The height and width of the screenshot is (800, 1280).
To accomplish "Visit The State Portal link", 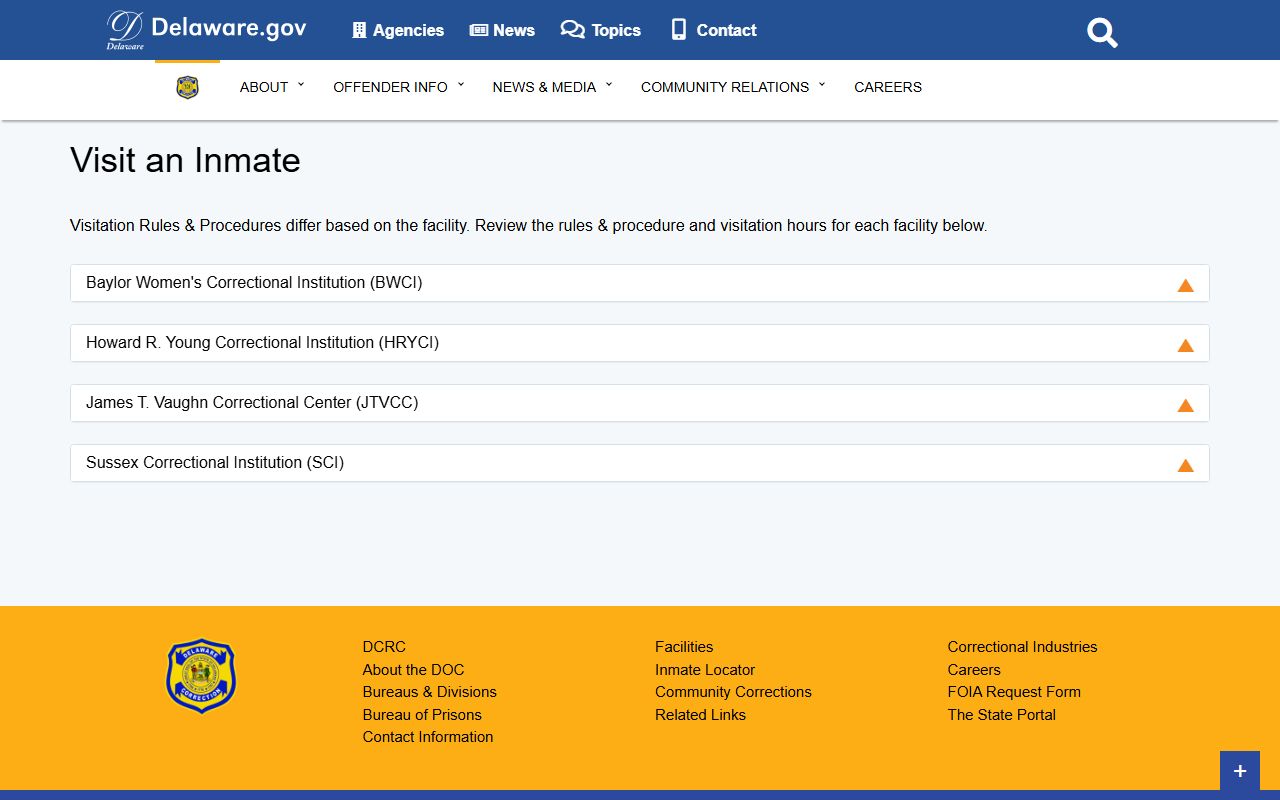I will 1001,715.
